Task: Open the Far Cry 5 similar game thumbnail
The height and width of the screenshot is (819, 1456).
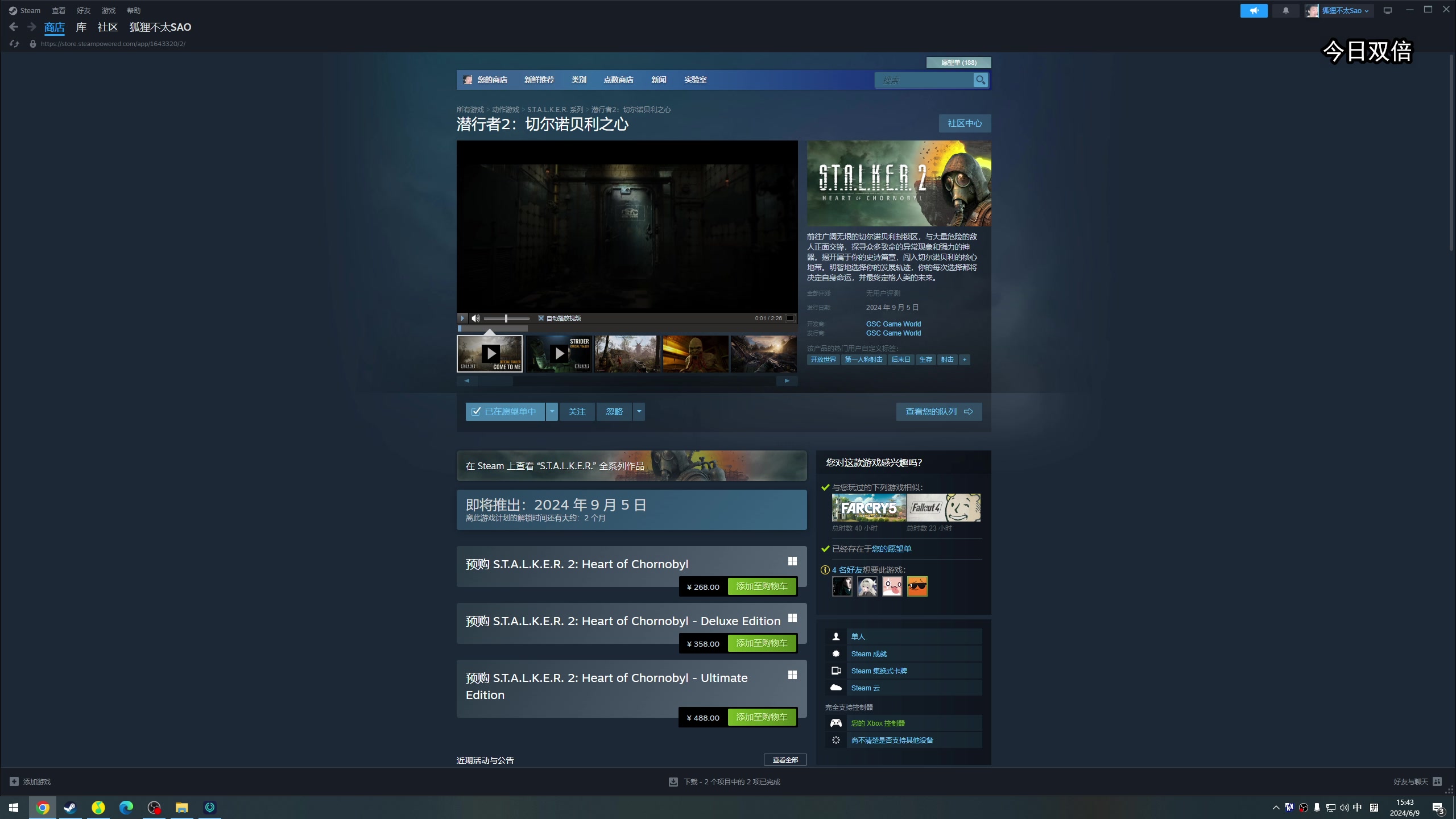Action: pyautogui.click(x=868, y=507)
